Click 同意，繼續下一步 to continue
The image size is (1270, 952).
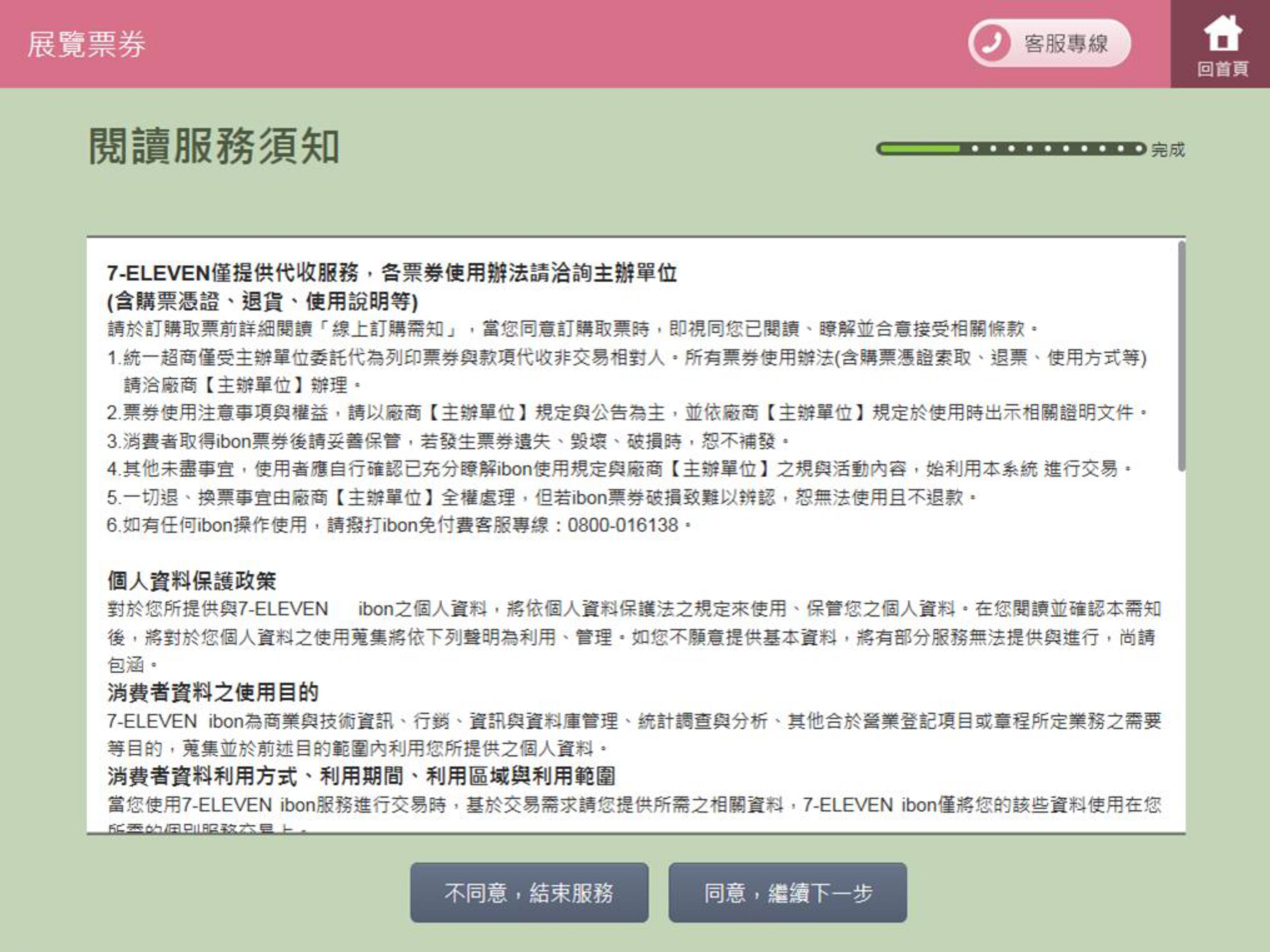coord(788,893)
